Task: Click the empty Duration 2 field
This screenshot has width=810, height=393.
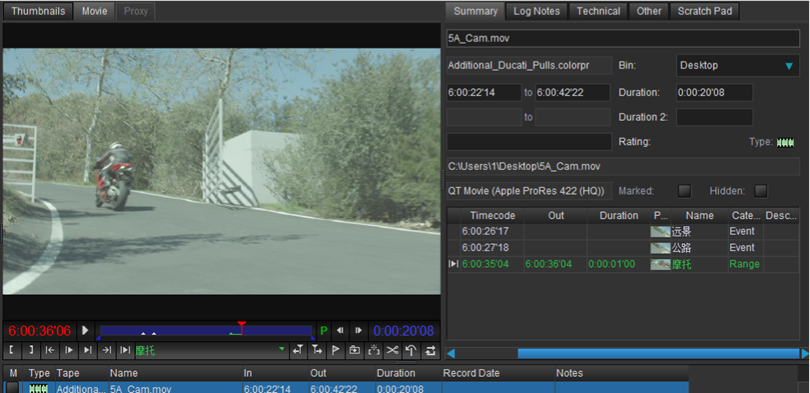Action: click(714, 117)
